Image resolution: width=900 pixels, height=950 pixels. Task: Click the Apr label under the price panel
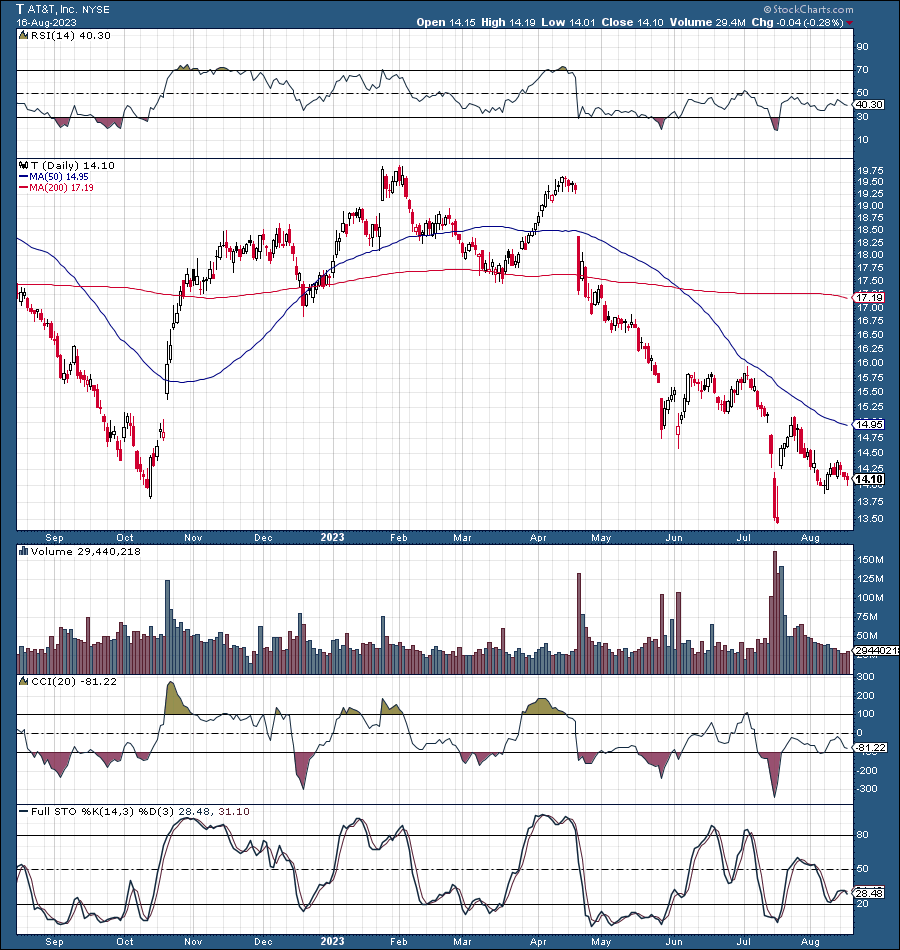point(538,537)
